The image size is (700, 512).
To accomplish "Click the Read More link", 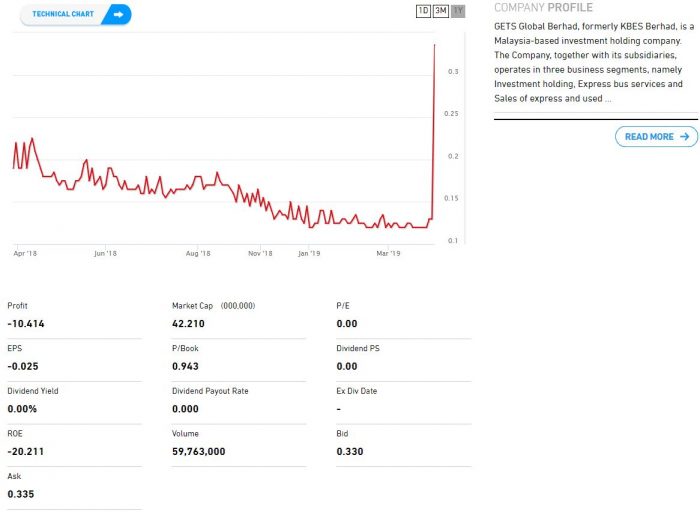I will pos(649,136).
